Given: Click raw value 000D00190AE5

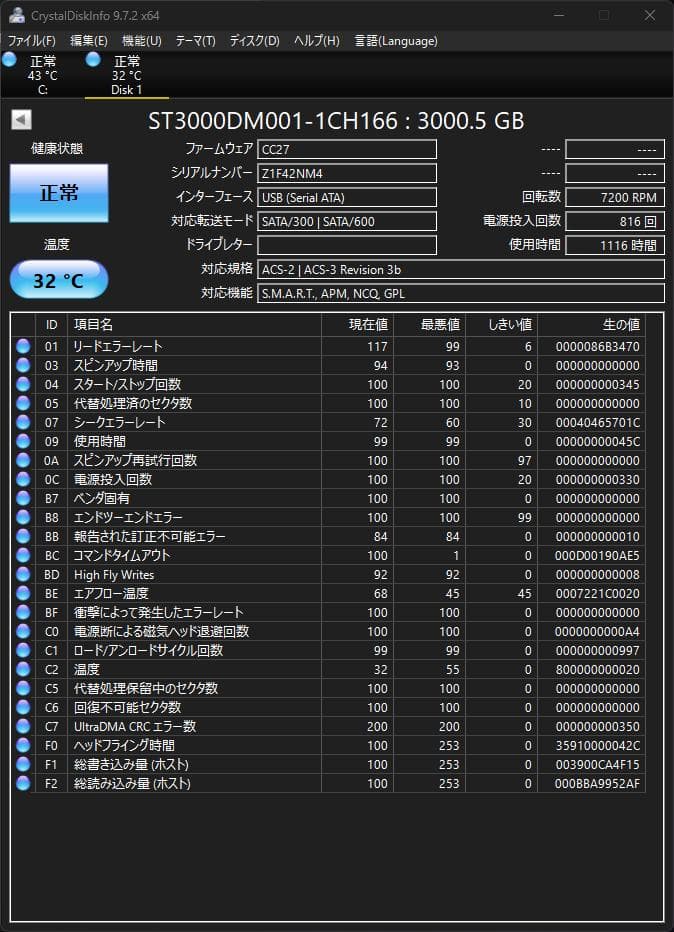Looking at the screenshot, I should pyautogui.click(x=597, y=556).
